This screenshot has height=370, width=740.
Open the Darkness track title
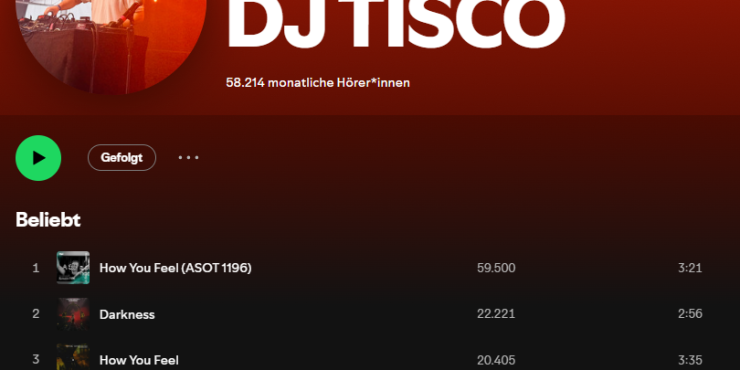point(127,314)
